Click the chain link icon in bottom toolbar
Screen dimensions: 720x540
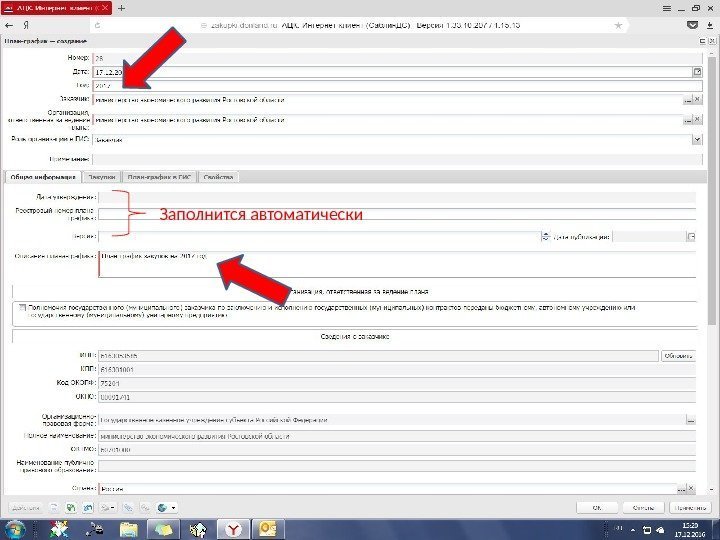point(145,508)
